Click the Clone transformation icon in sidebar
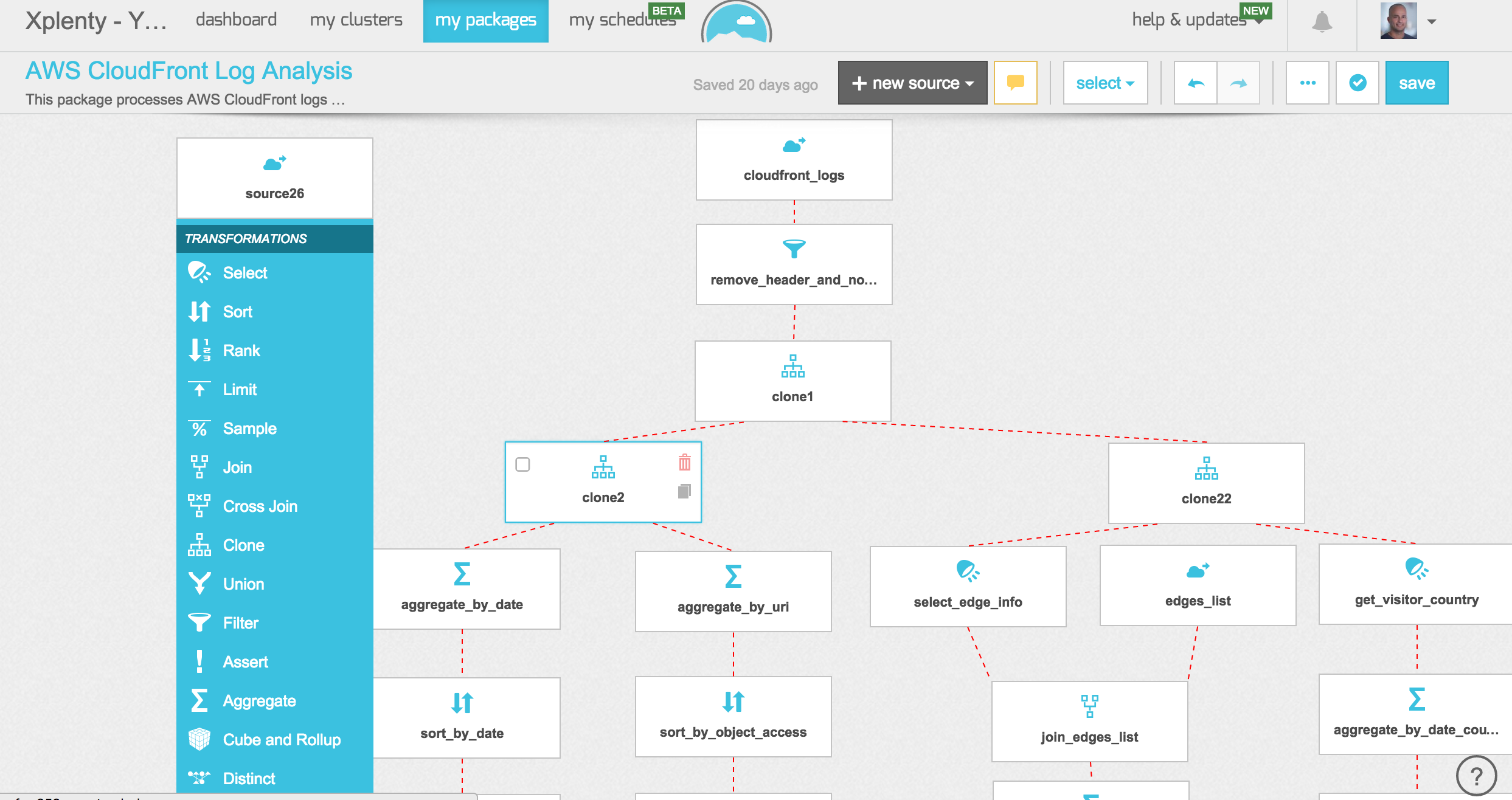This screenshot has height=800, width=1512. pyautogui.click(x=198, y=545)
